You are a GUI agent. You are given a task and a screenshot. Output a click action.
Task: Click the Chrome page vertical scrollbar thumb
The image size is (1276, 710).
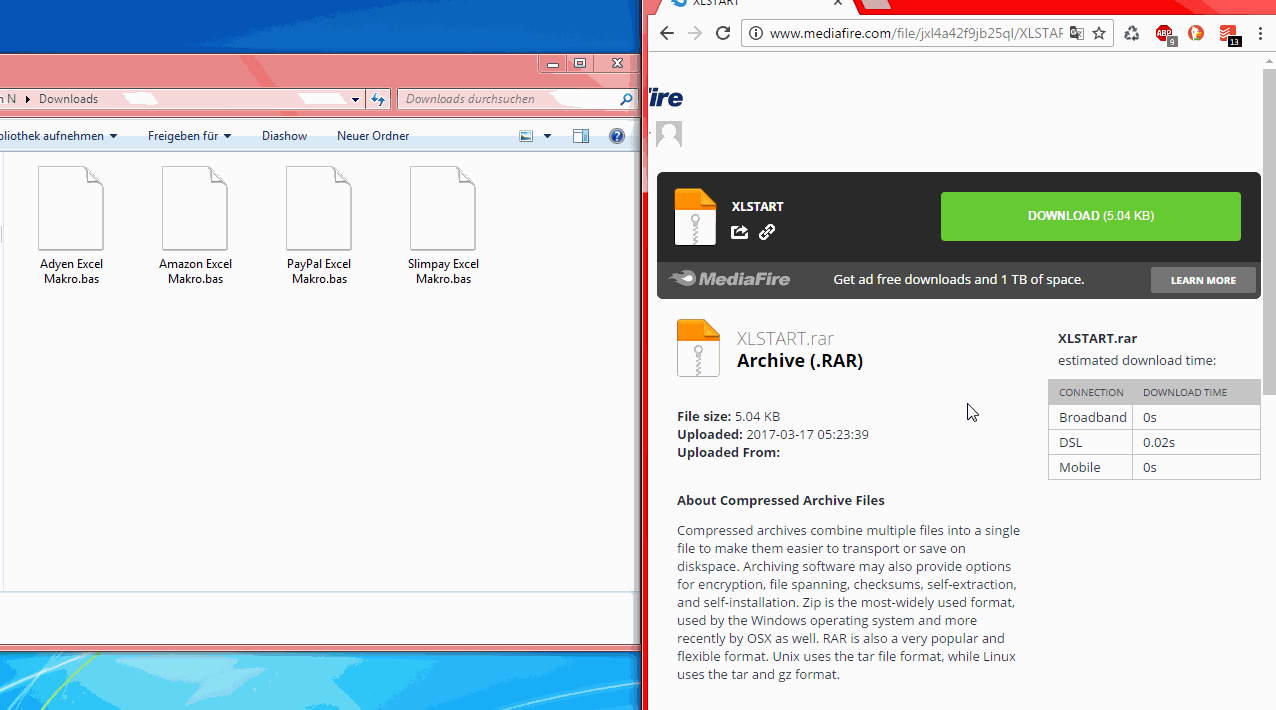[x=1270, y=230]
